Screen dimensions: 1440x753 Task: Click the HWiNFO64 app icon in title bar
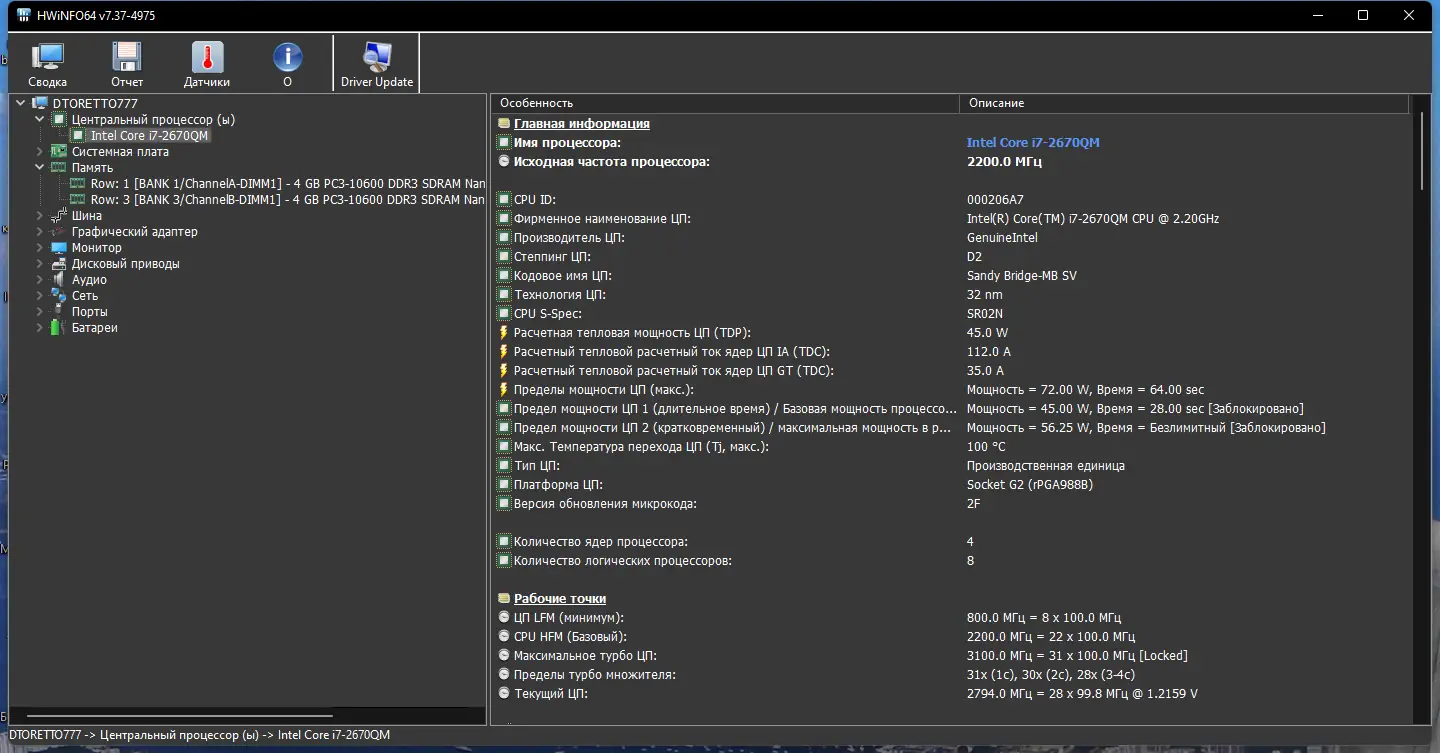coord(24,15)
